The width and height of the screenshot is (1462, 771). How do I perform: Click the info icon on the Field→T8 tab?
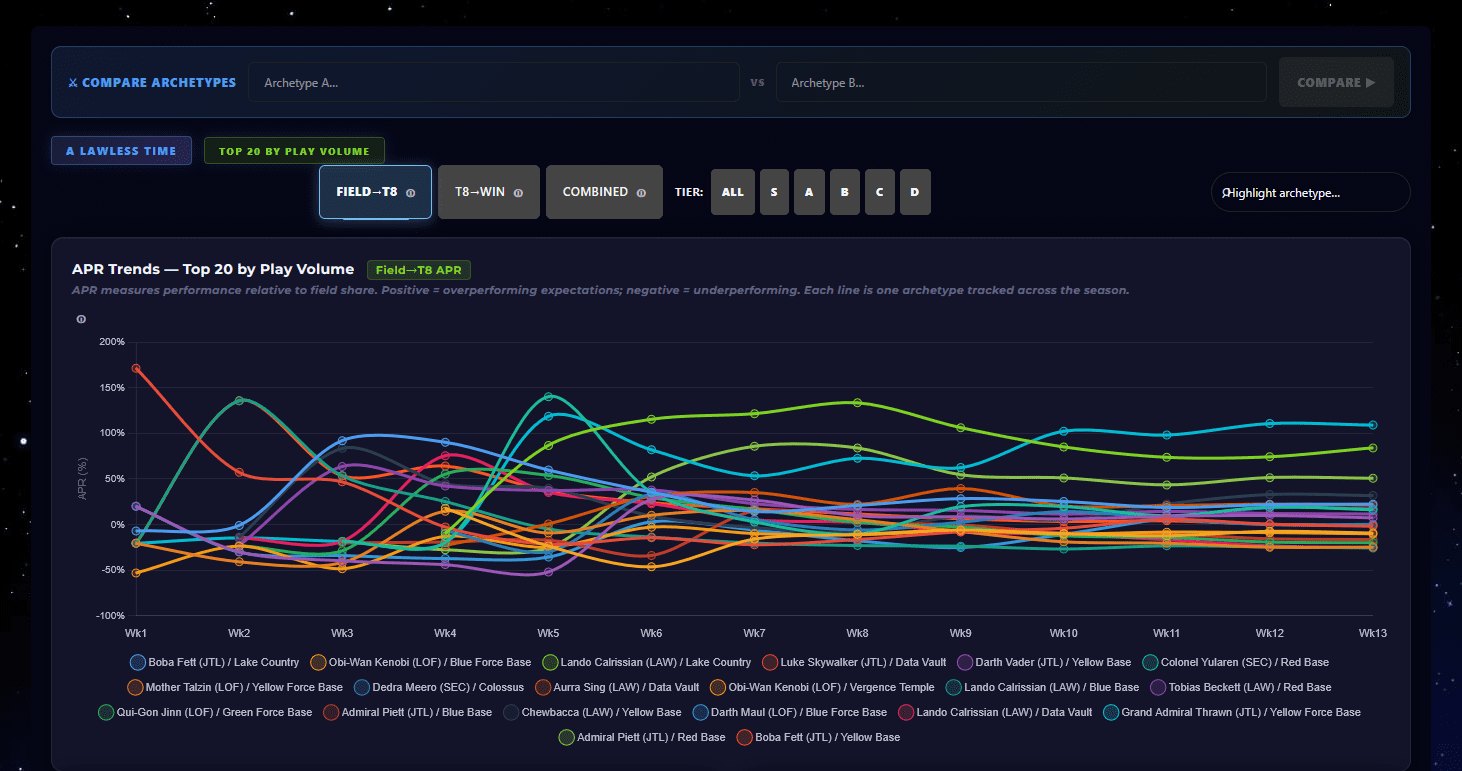coord(410,193)
